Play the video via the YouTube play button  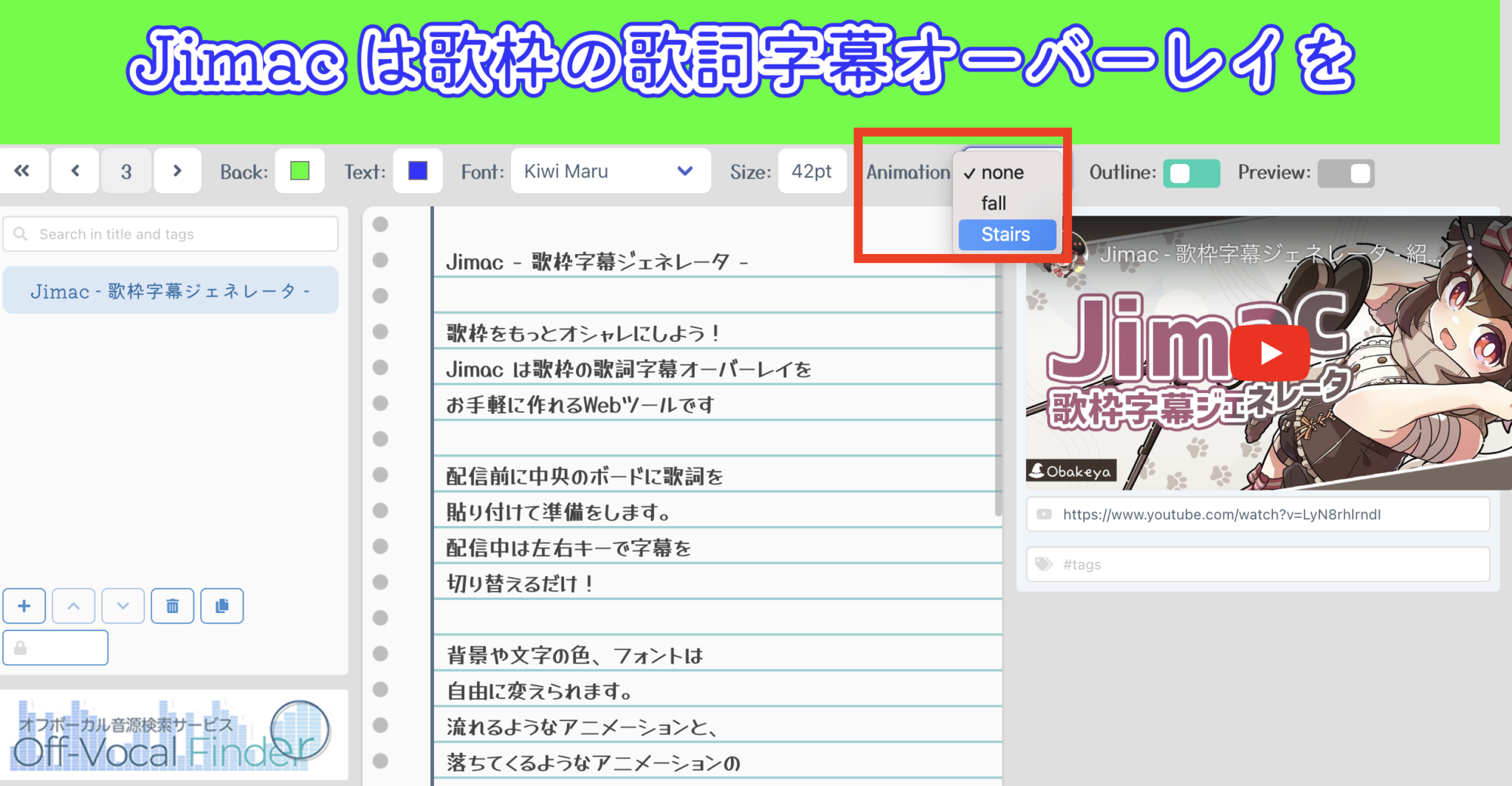pos(1271,352)
